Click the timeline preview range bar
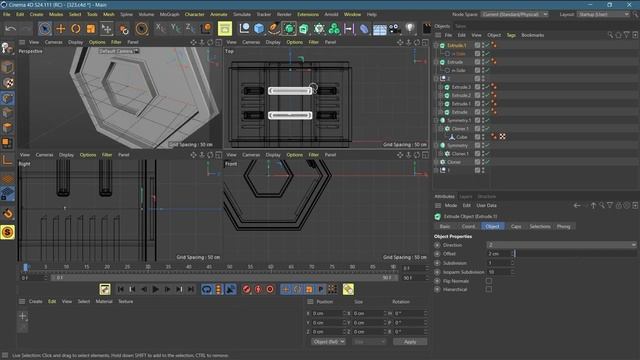The image size is (640, 360). pos(224,278)
